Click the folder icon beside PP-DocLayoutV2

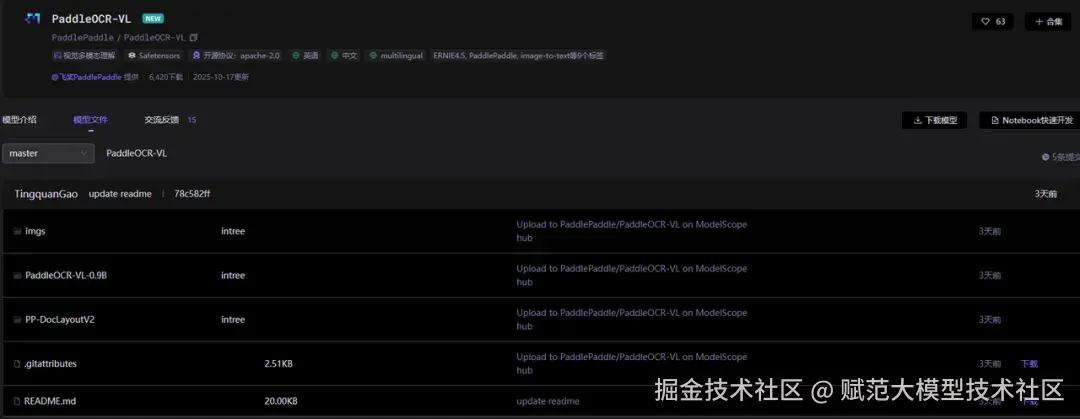pyautogui.click(x=17, y=320)
